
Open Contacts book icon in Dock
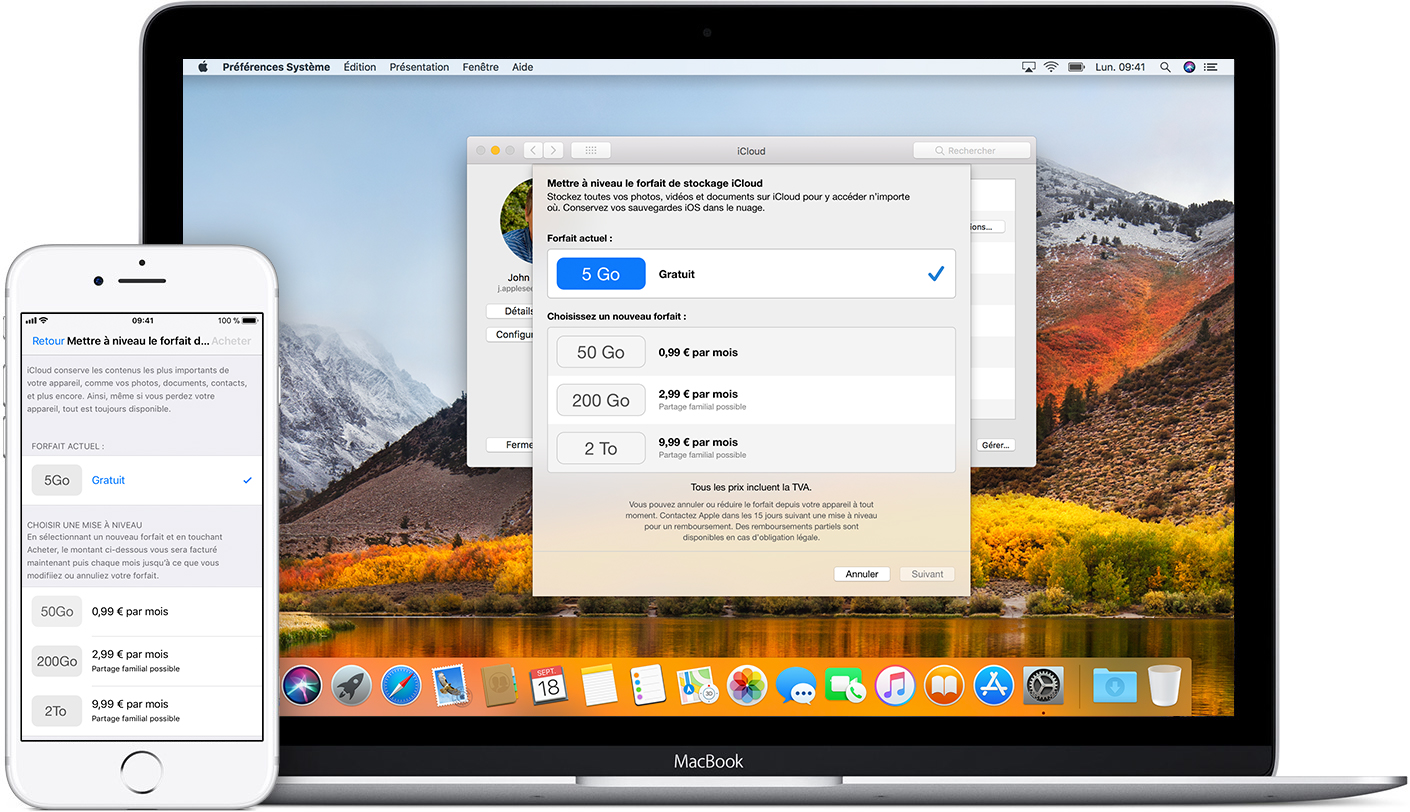[499, 686]
